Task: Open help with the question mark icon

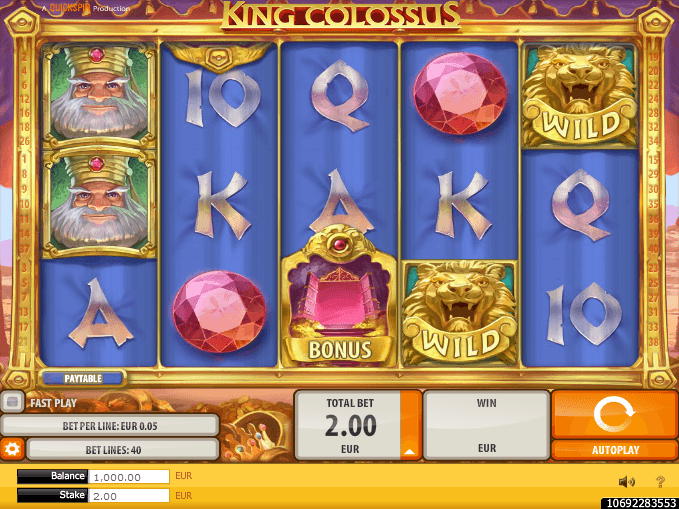Action: (660, 481)
